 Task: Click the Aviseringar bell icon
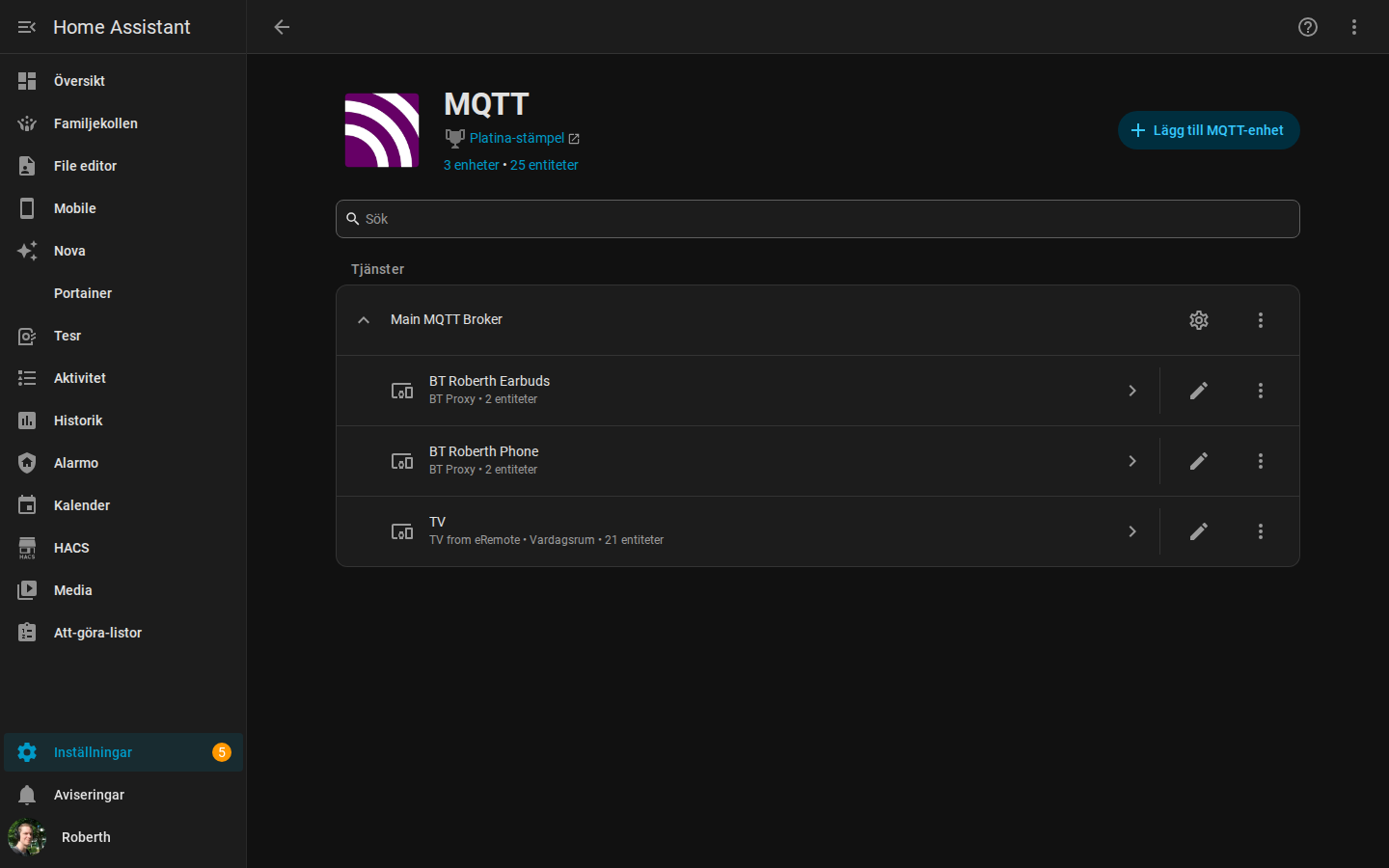(27, 795)
